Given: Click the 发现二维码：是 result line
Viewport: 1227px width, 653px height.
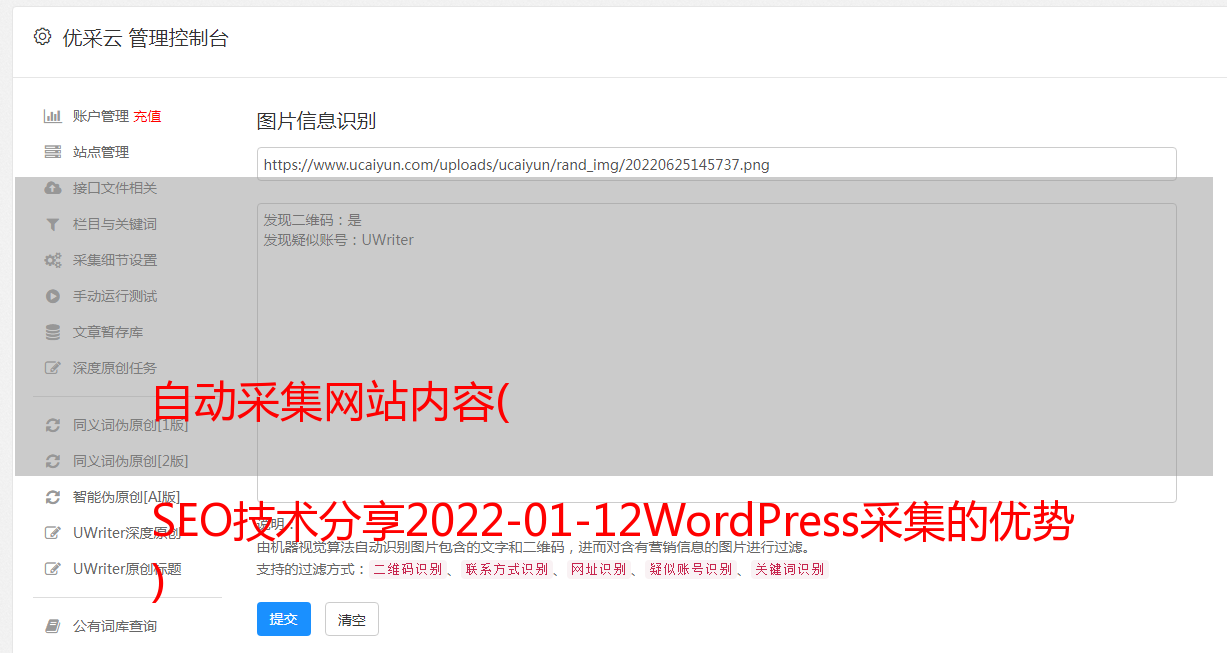Looking at the screenshot, I should [x=313, y=220].
